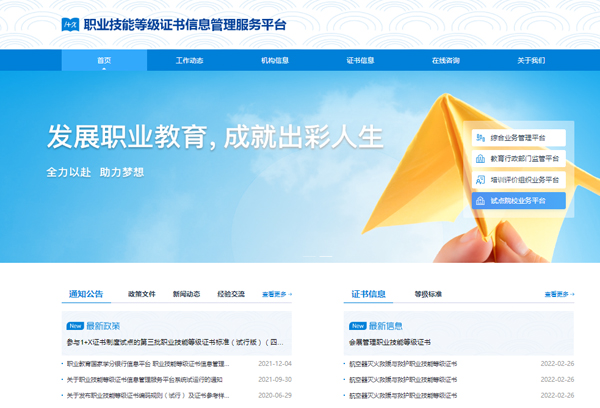
Task: Select the 经验交流 tab
Action: point(231,295)
